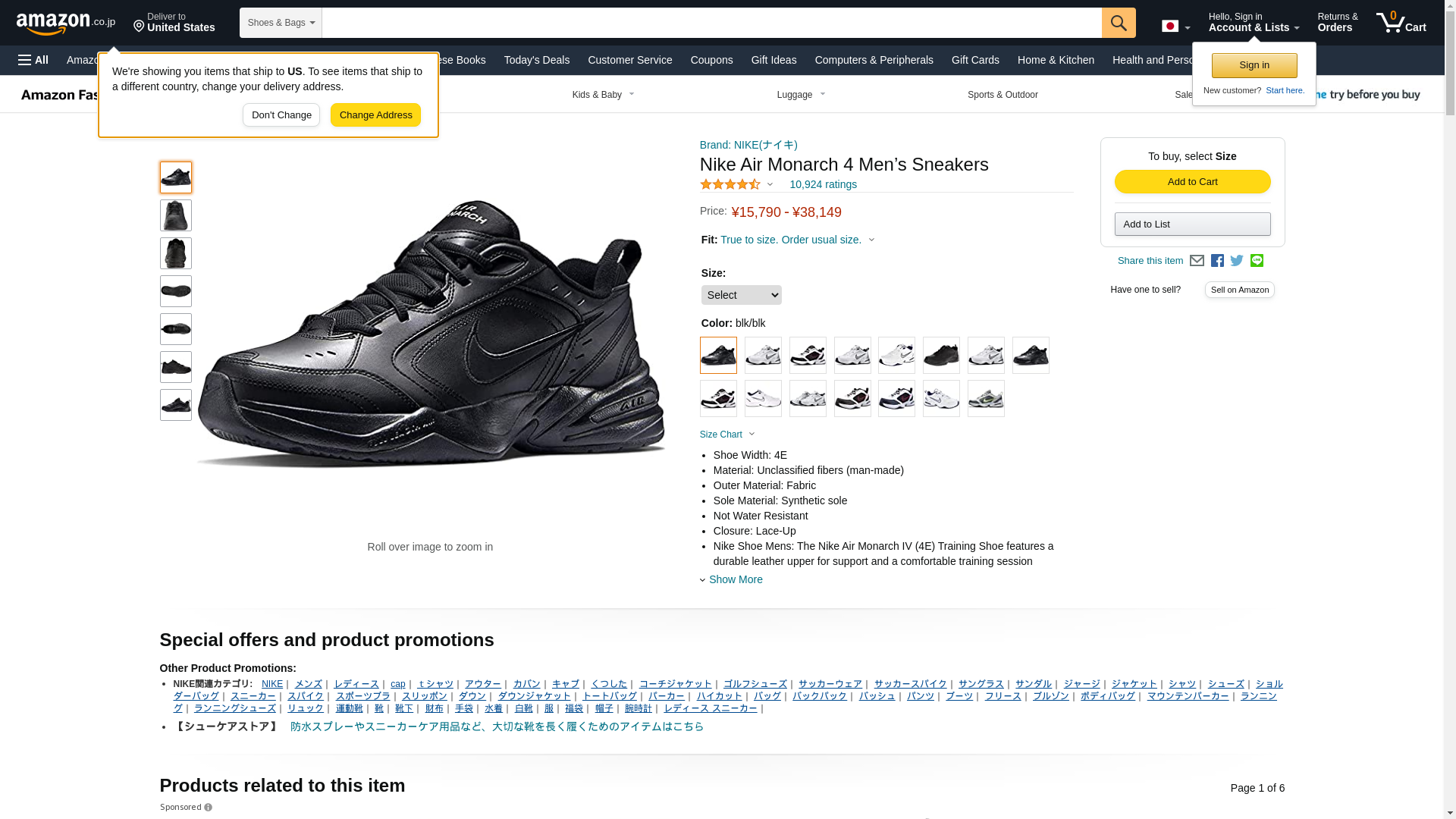Share this item via LINE icon

tap(1257, 261)
